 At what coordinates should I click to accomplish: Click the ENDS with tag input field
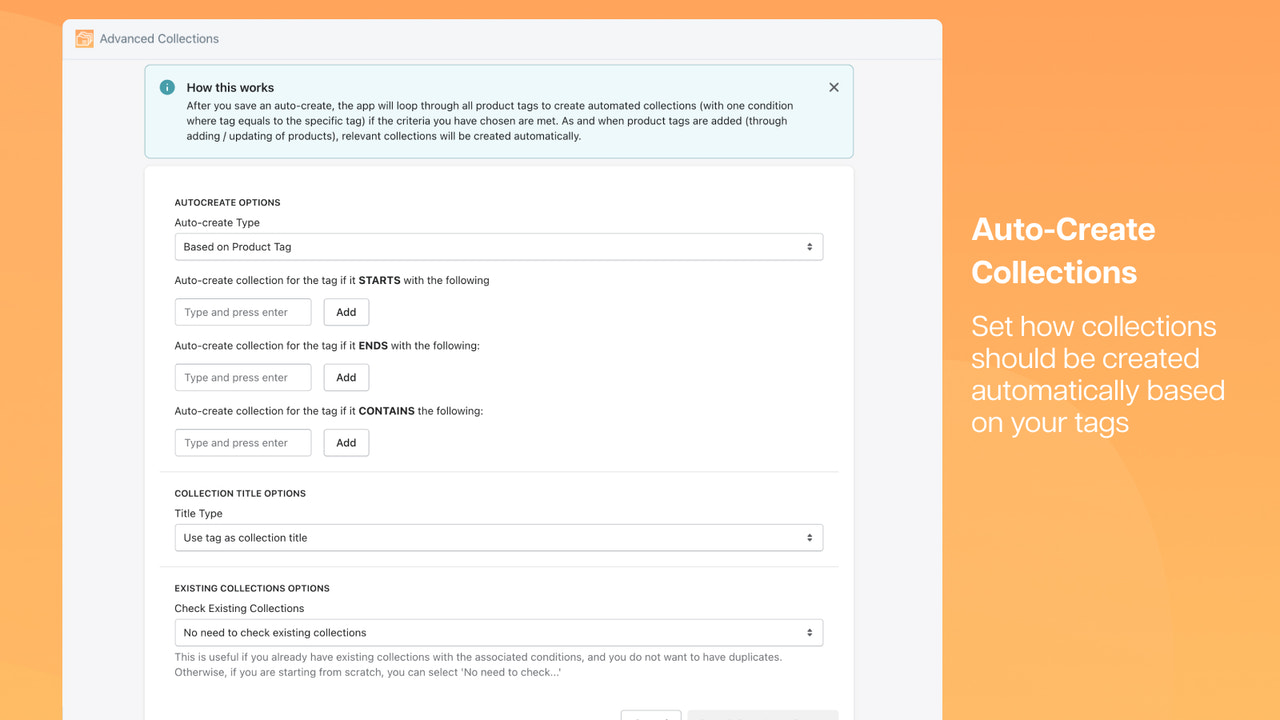click(242, 377)
